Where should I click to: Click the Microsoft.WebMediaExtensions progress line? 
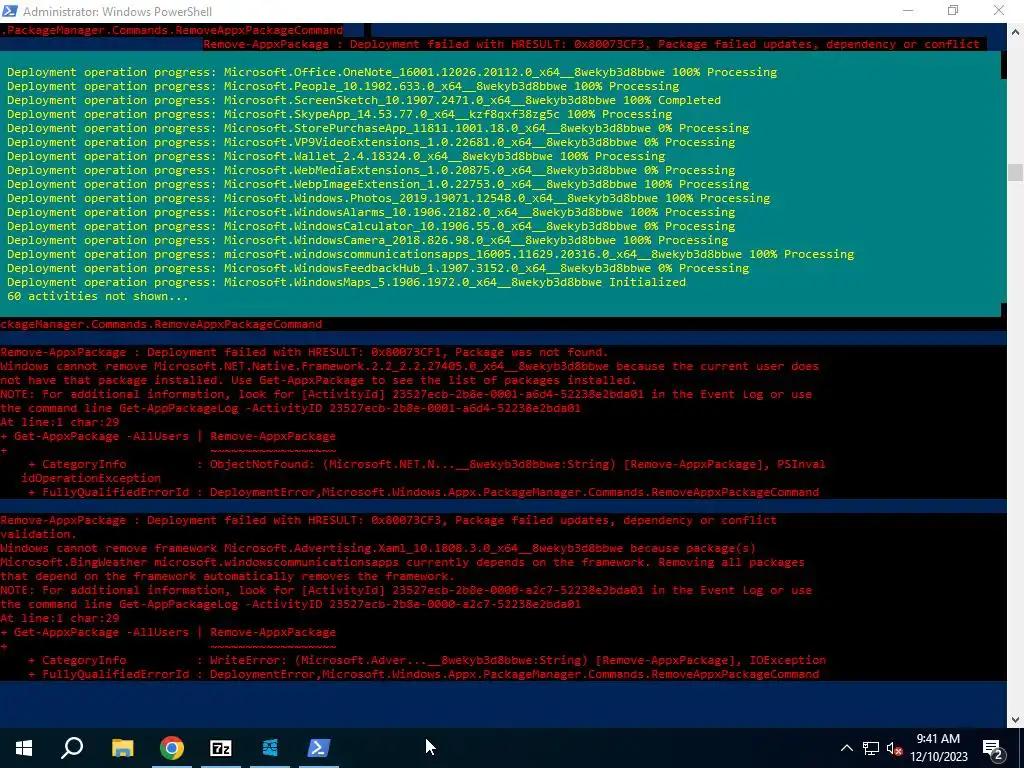click(371, 170)
